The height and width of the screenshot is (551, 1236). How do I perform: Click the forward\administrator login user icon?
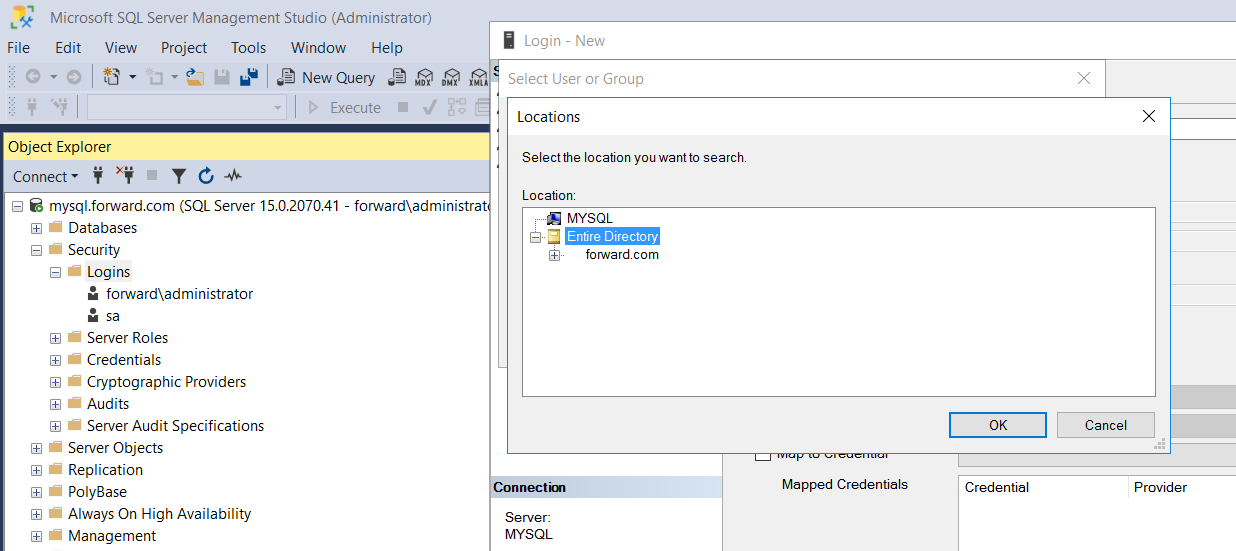click(x=93, y=294)
